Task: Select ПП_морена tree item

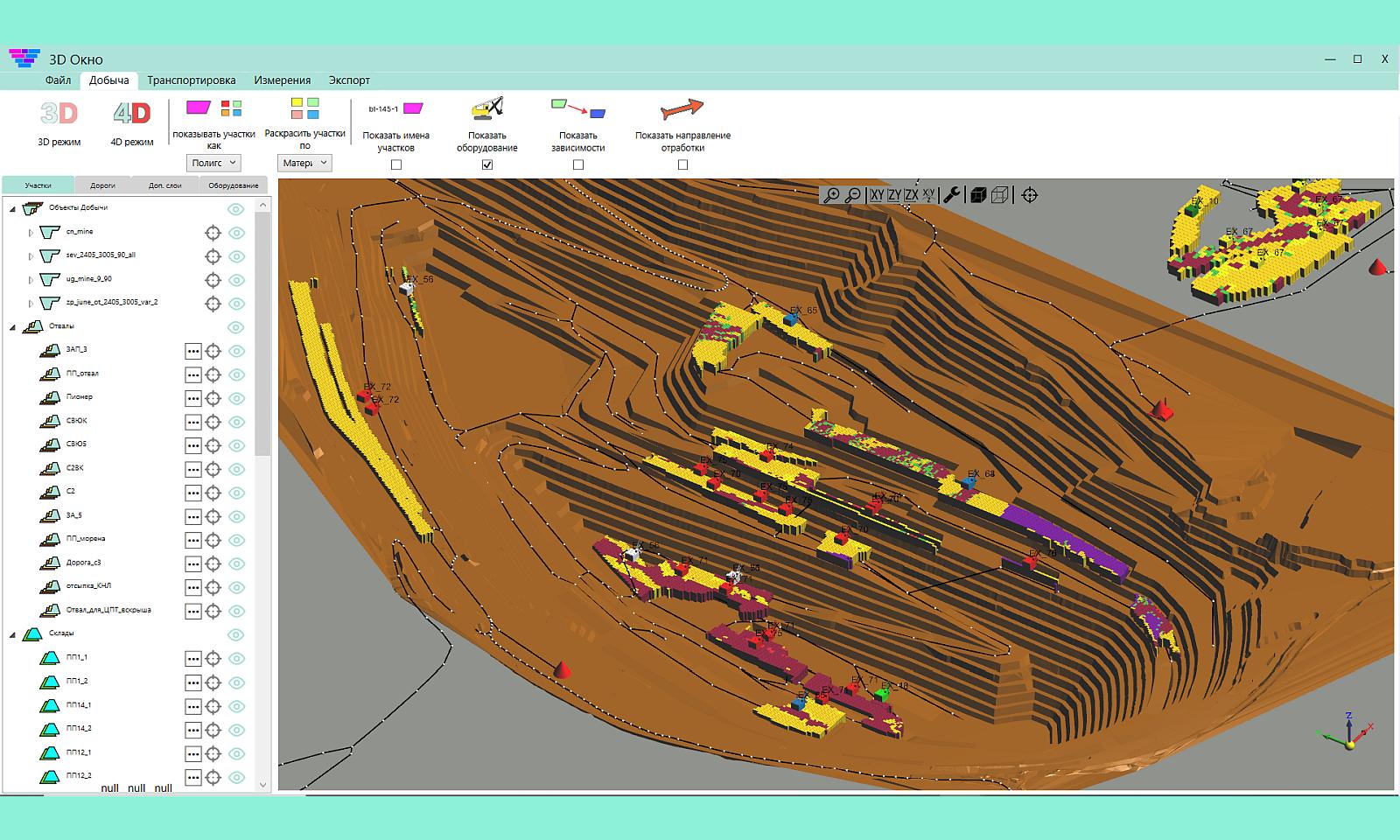Action: [x=86, y=539]
